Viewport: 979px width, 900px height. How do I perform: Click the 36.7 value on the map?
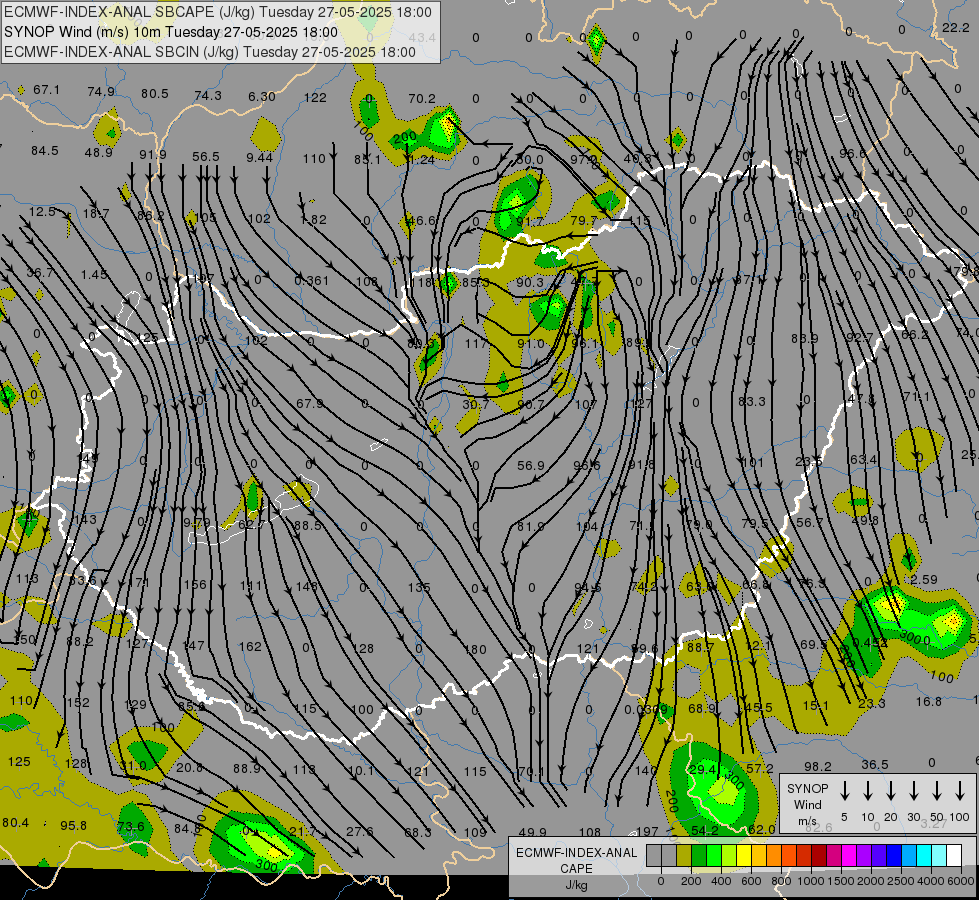pyautogui.click(x=40, y=273)
